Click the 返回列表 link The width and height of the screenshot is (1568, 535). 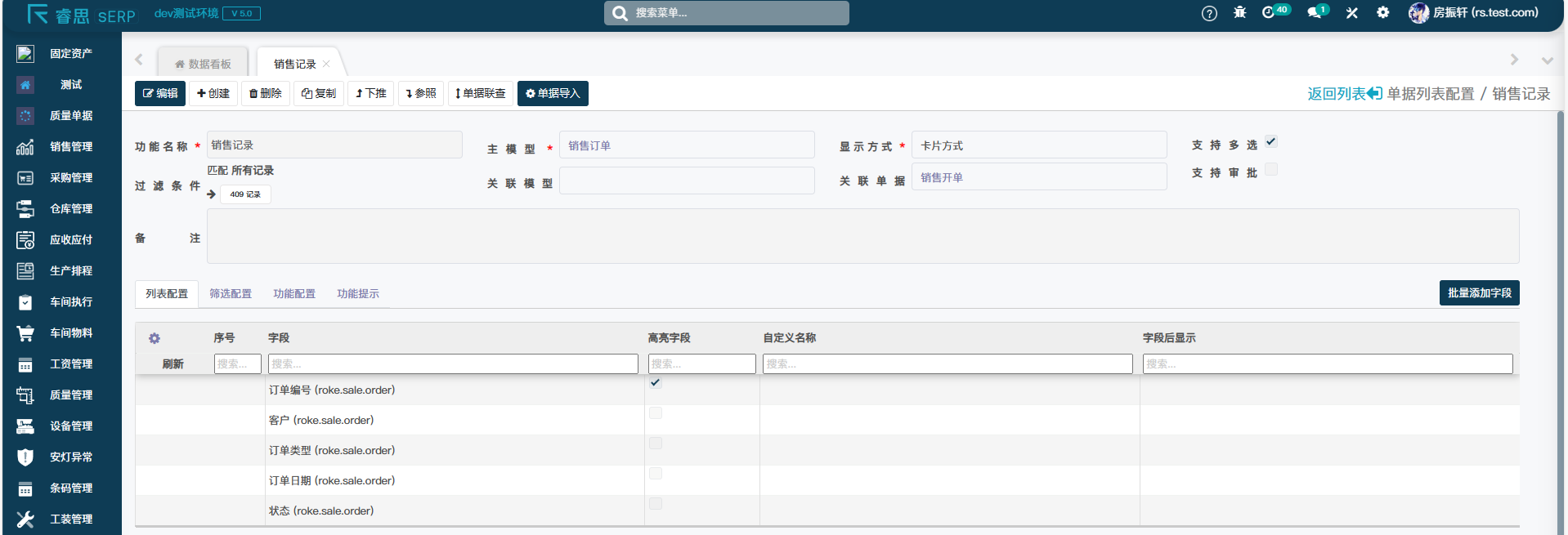click(1343, 94)
